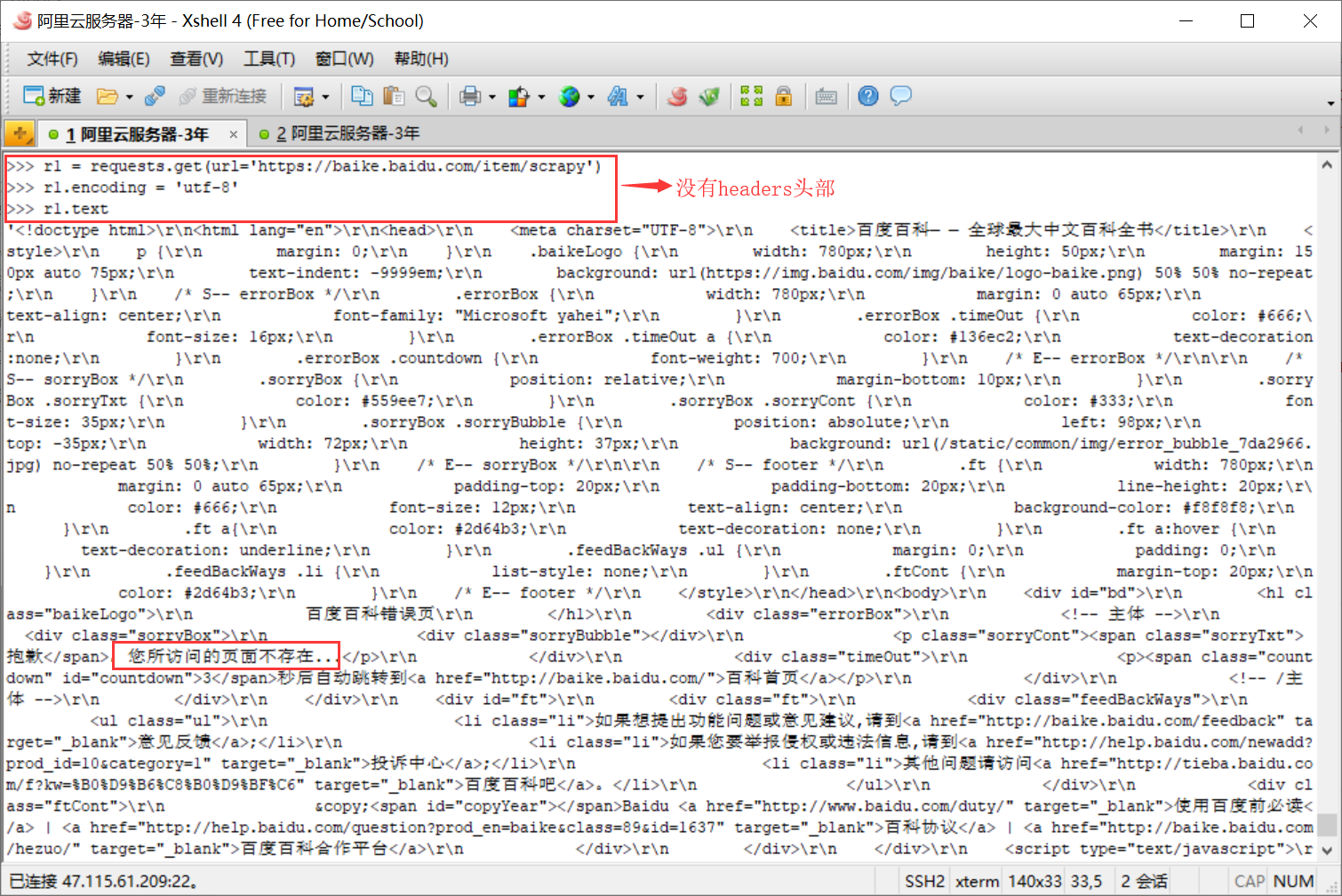Toggle full screen mode icon
1342x896 pixels.
pos(752,96)
